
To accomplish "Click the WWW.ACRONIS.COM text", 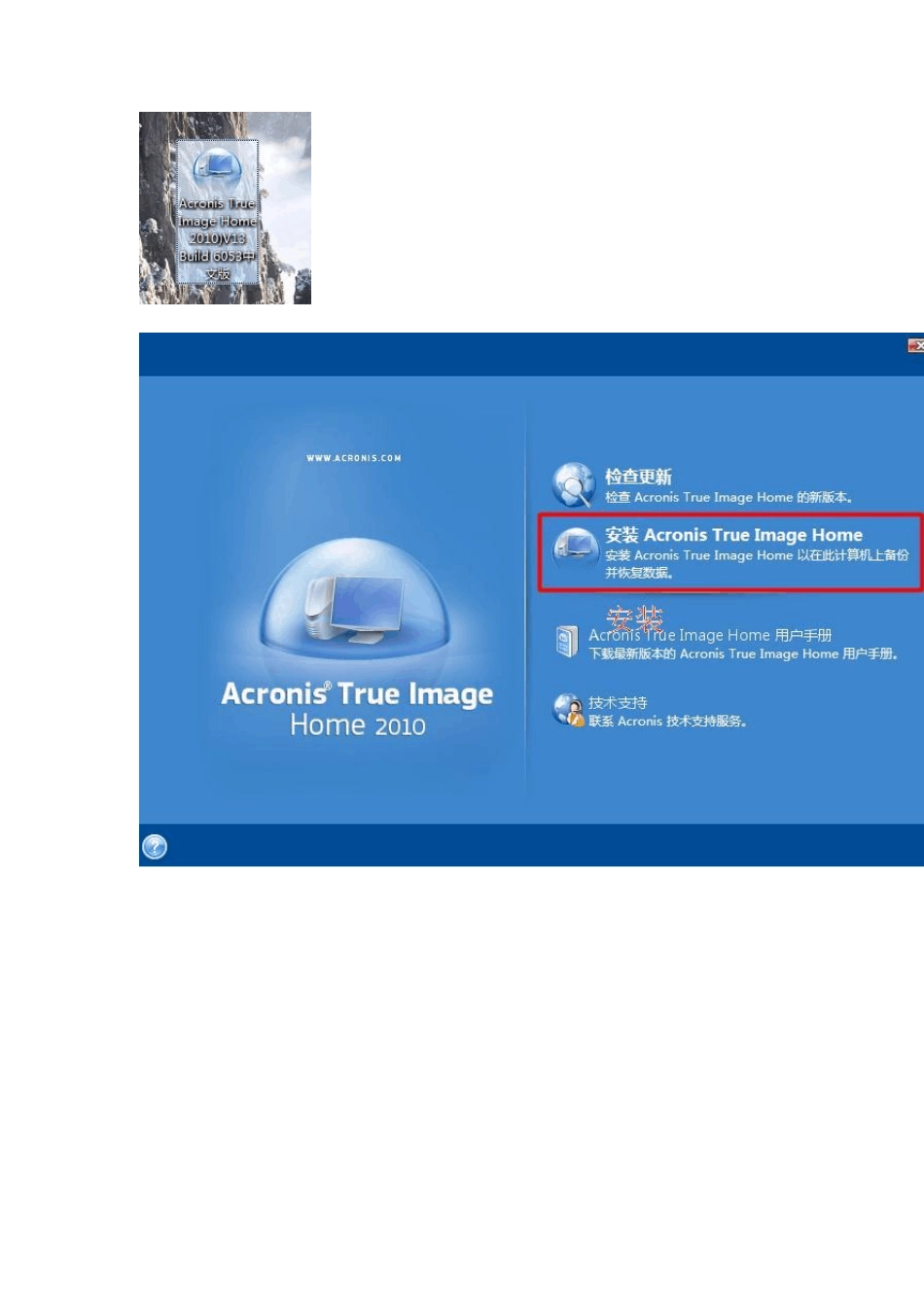I will [x=353, y=458].
